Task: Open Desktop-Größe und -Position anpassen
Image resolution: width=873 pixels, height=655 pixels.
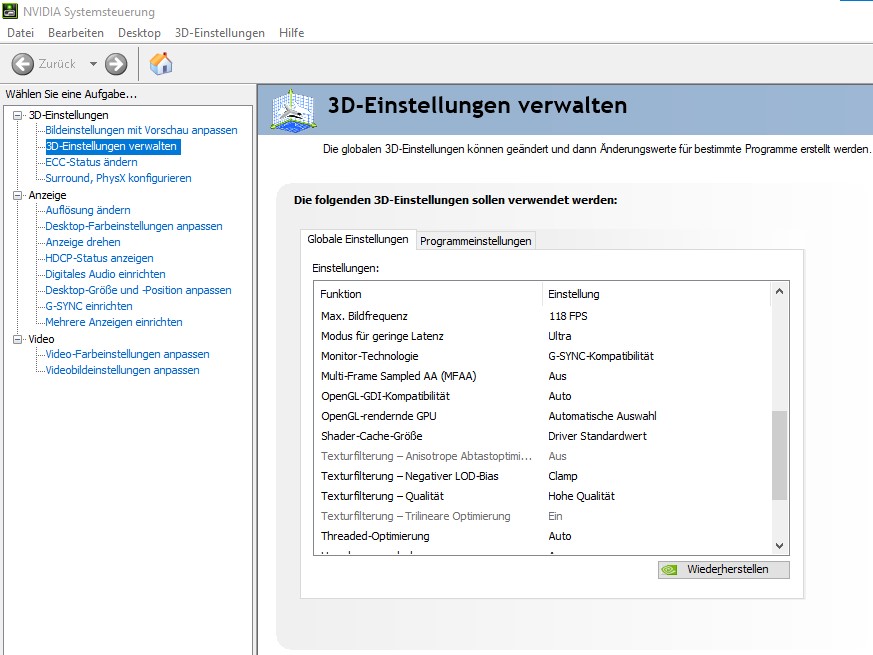Action: coord(138,291)
